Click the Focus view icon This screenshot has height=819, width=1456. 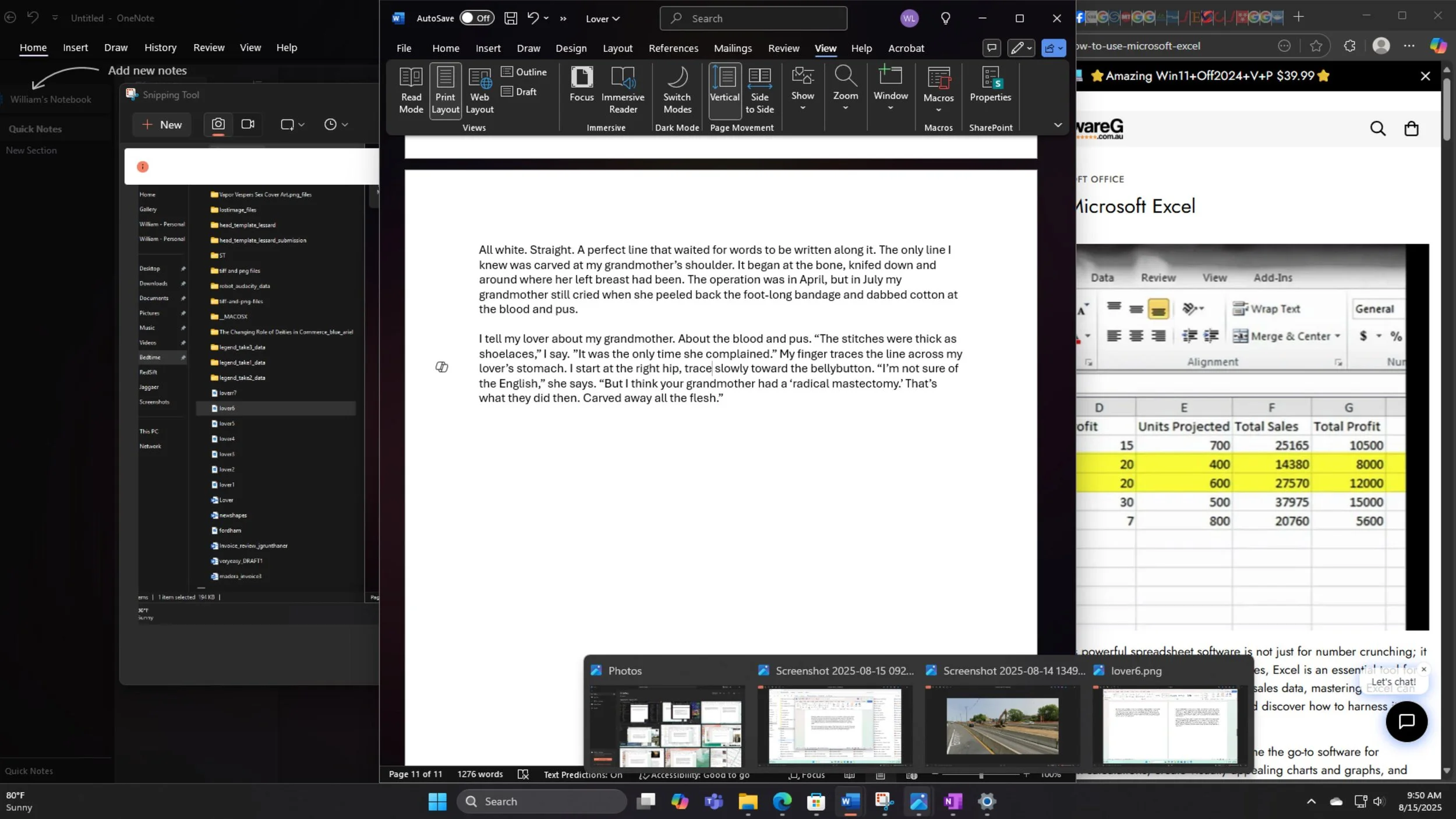click(x=581, y=84)
